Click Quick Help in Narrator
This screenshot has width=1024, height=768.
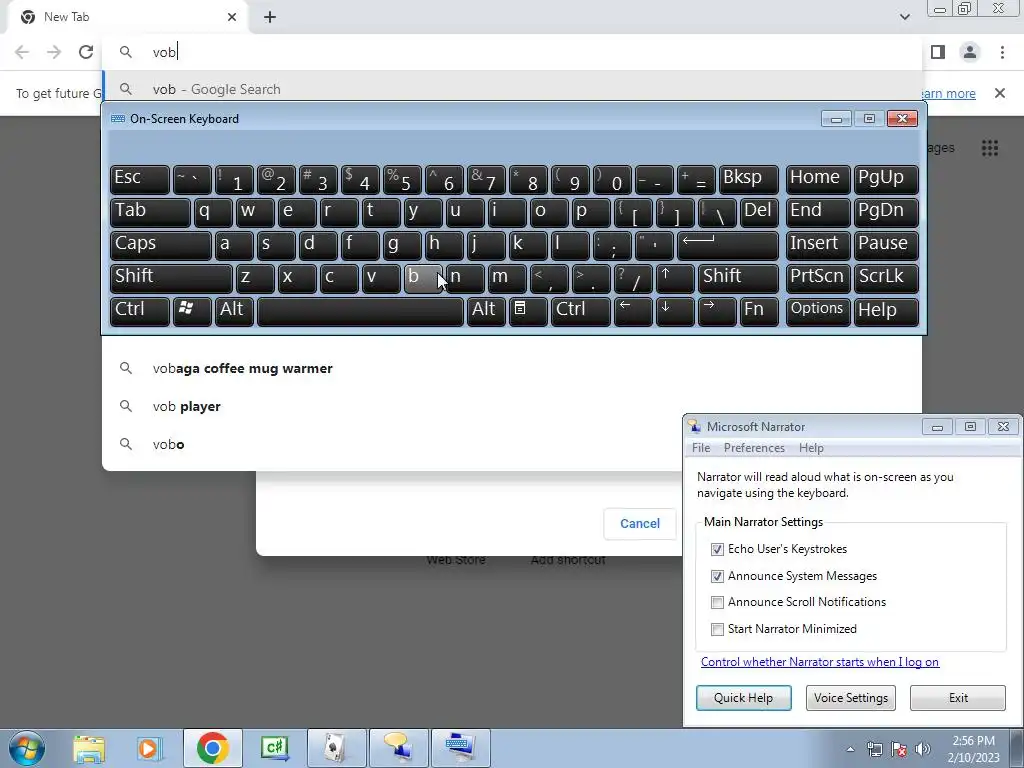pyautogui.click(x=743, y=697)
